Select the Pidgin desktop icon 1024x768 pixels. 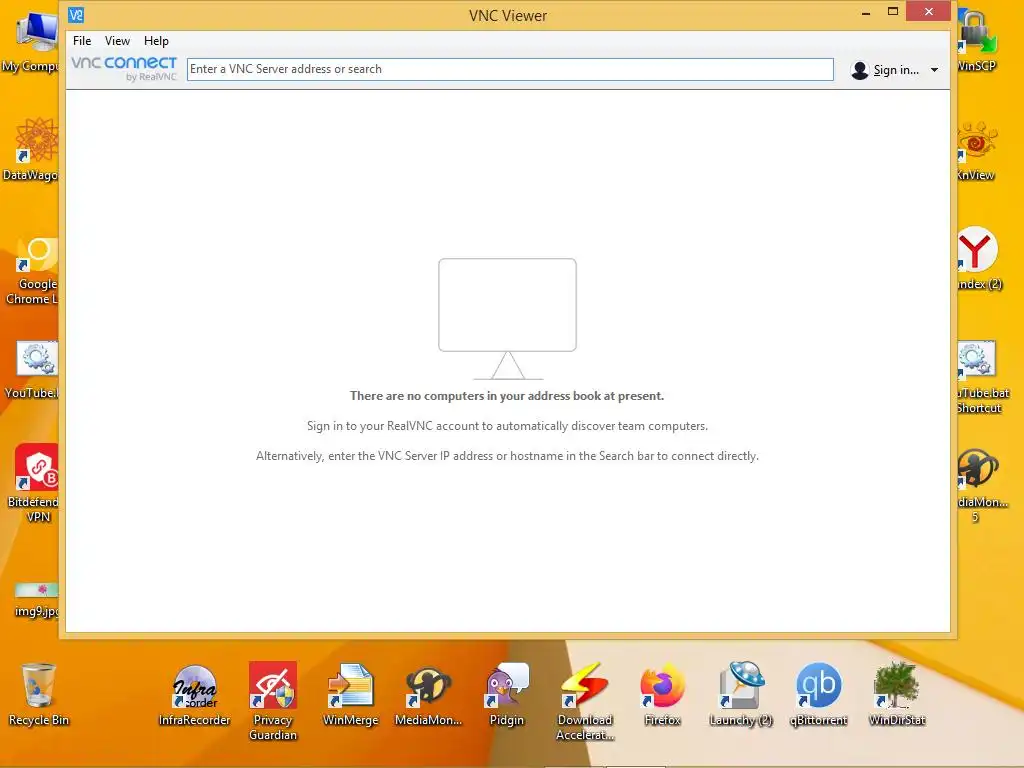(507, 694)
